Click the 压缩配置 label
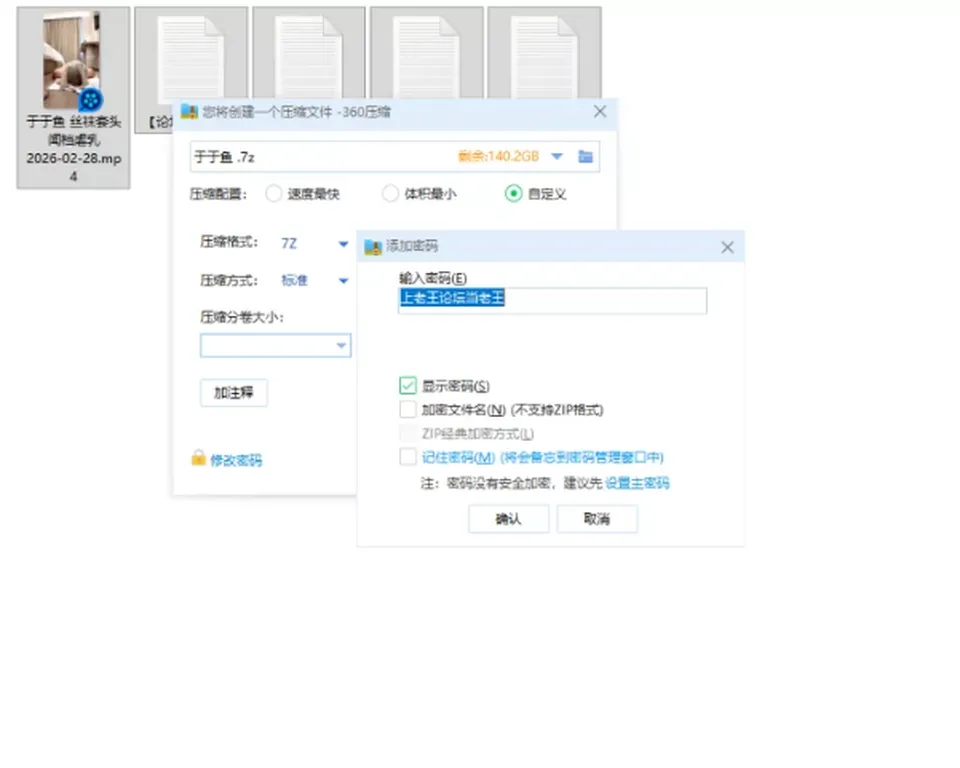Viewport: 960px width, 768px height. coord(219,194)
